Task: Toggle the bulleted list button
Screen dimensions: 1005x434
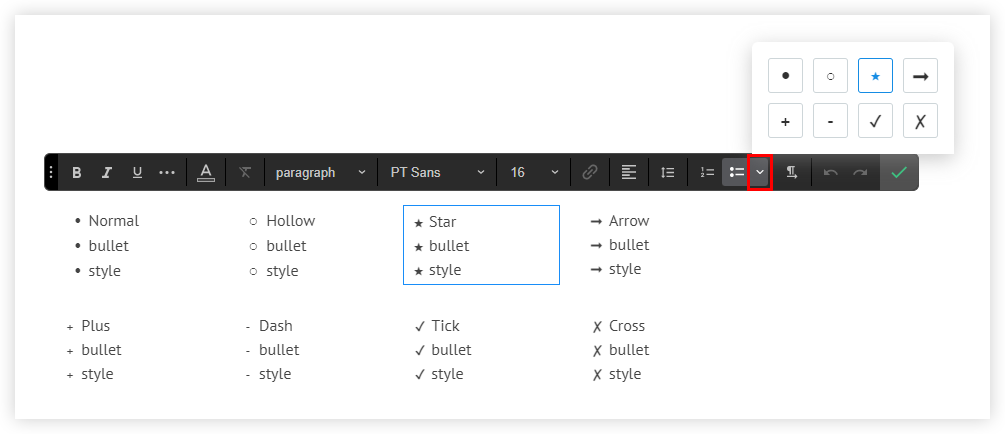Action: [736, 172]
